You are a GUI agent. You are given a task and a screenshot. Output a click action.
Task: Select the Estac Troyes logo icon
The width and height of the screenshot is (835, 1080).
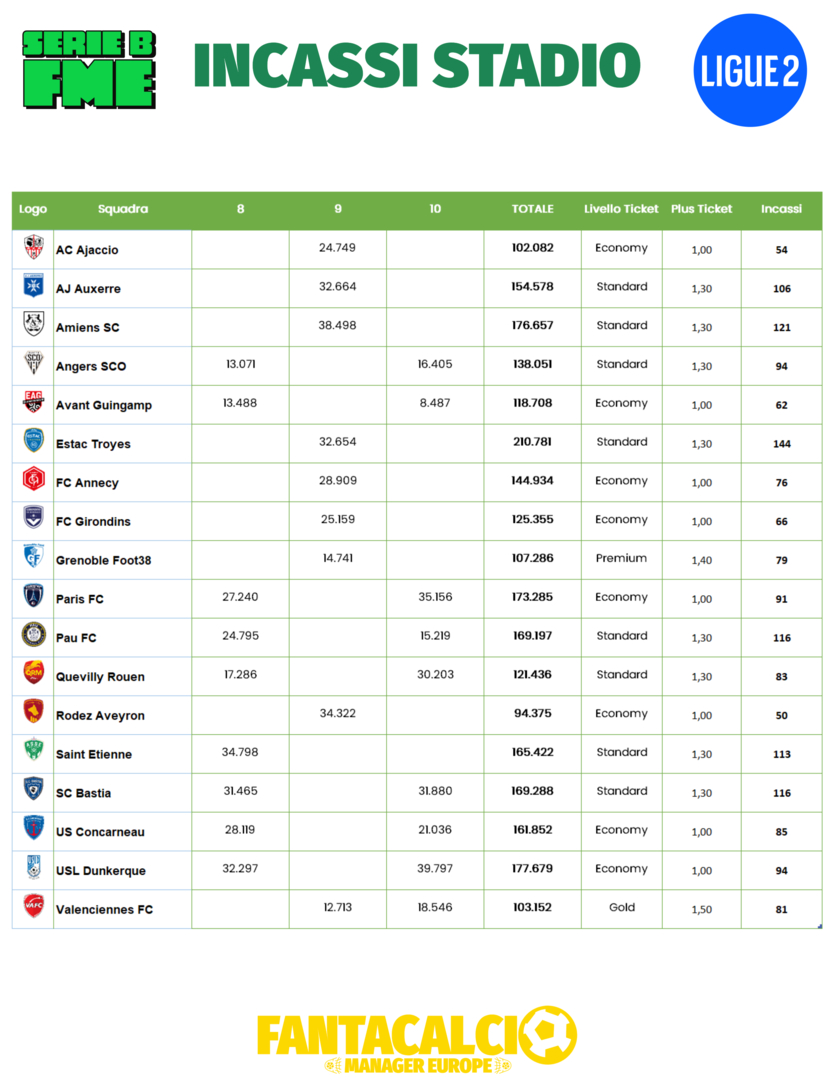pyautogui.click(x=33, y=442)
